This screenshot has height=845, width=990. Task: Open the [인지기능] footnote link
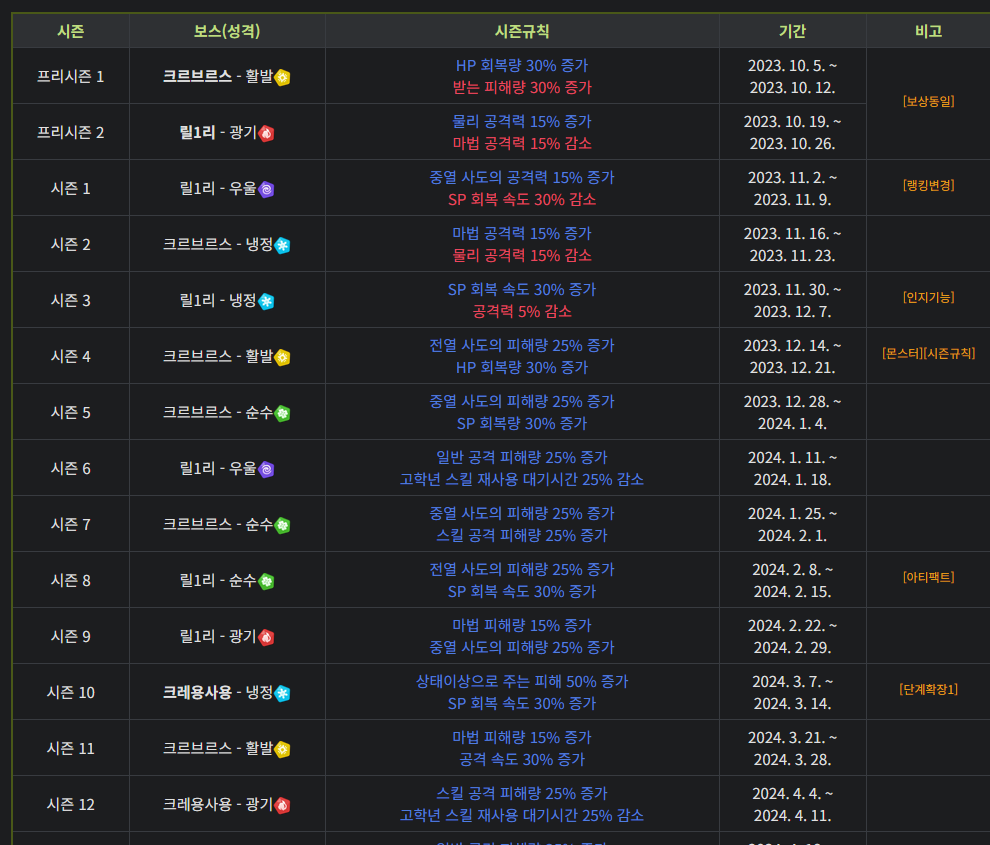pyautogui.click(x=928, y=297)
